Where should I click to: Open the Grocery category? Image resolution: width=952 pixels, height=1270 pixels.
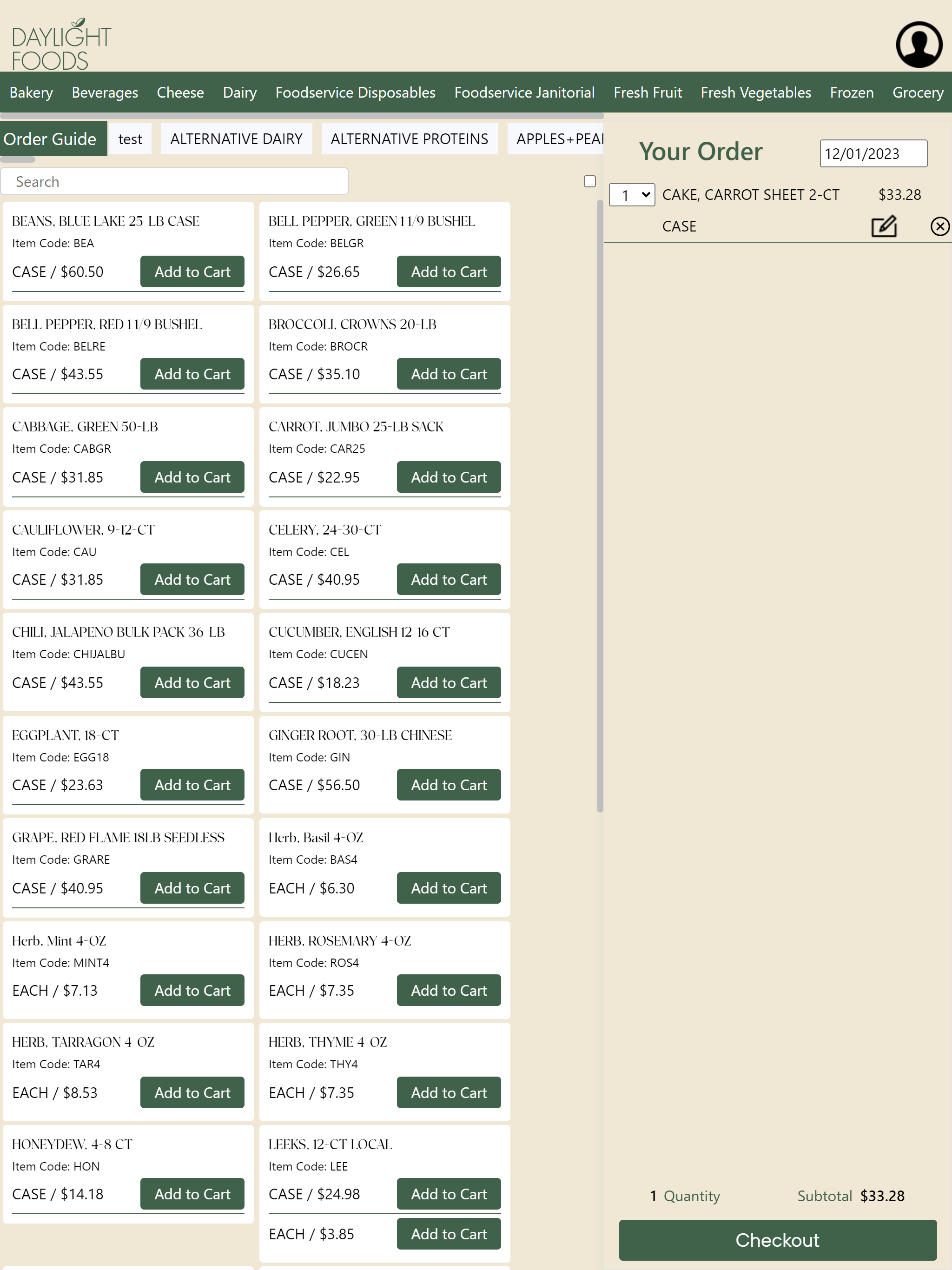click(918, 93)
